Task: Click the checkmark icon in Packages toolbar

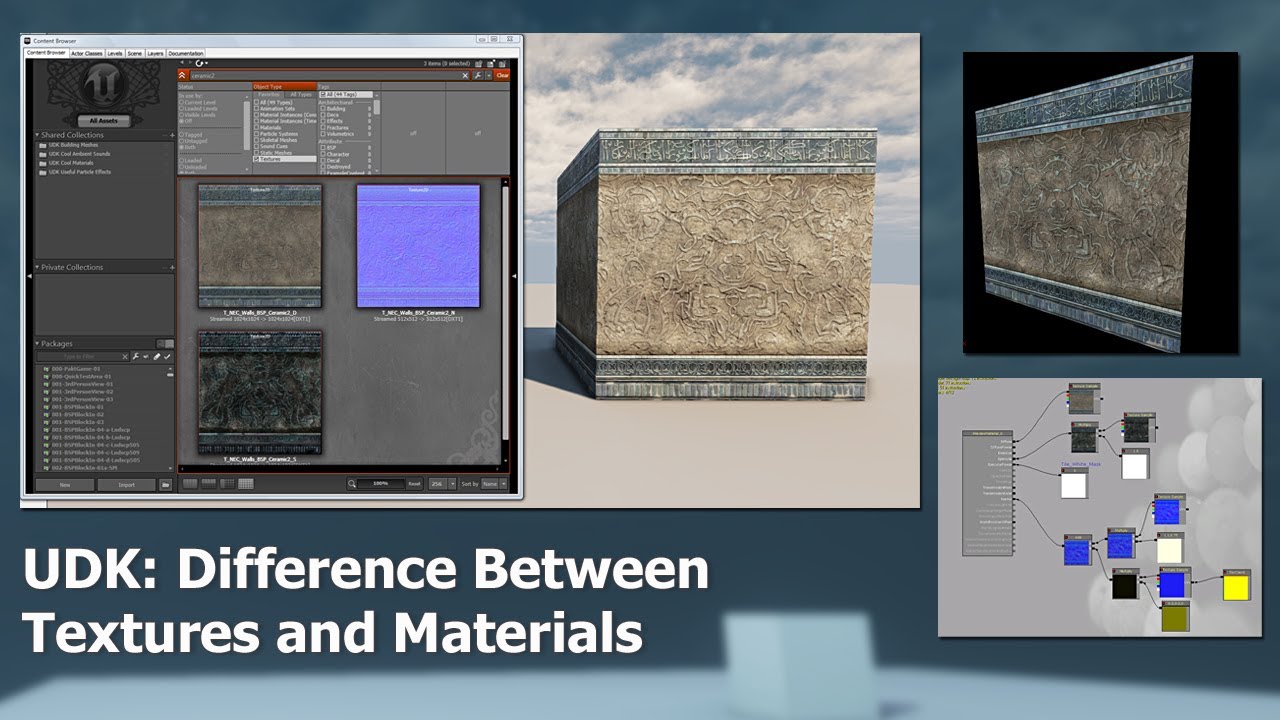Action: [x=167, y=357]
